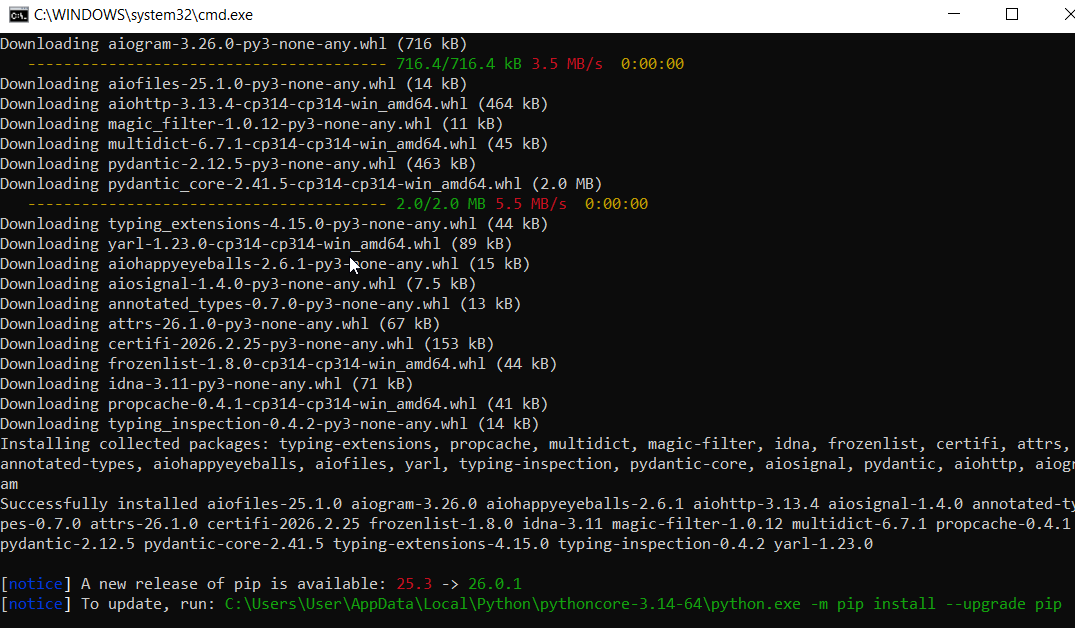Screen dimensions: 1075x628
Task: Maximize the cmd.exe window
Action: [x=1012, y=14]
